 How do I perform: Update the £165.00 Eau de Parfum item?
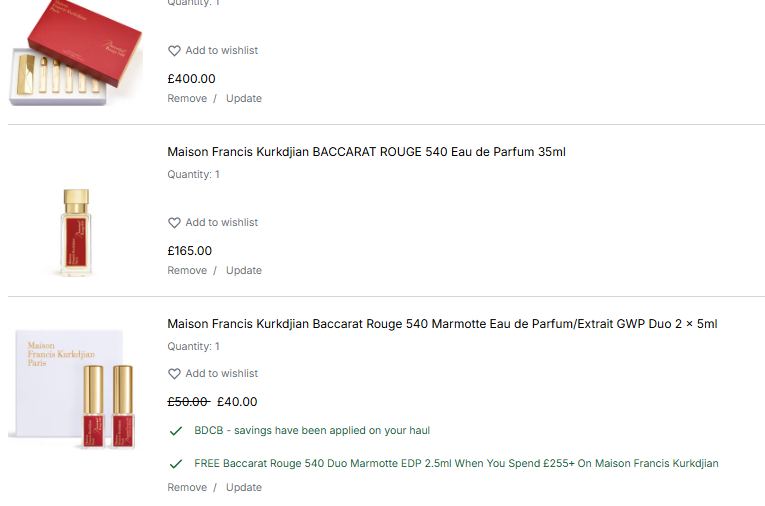(x=244, y=271)
